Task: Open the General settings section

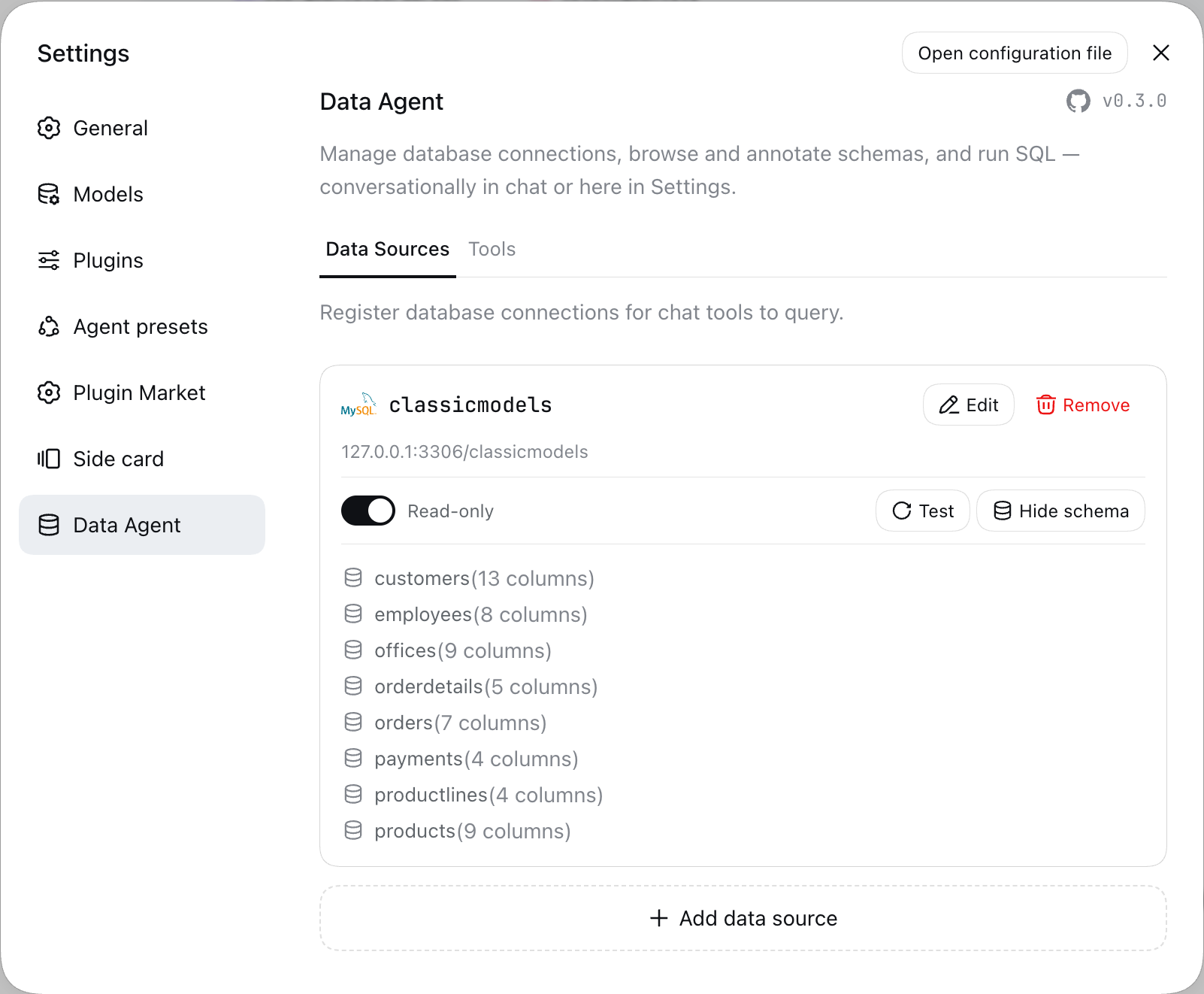Action: coord(142,128)
